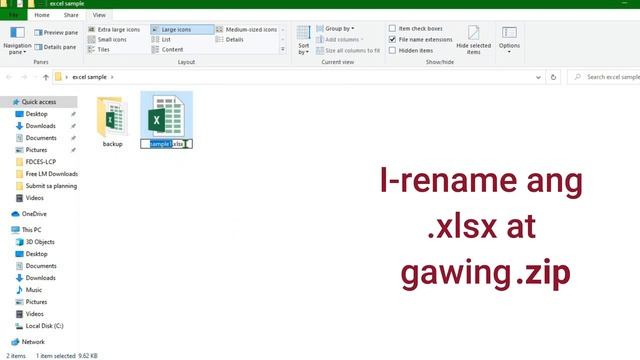This screenshot has height=360, width=640.
Task: Select Quick access in sidebar
Action: [x=39, y=102]
